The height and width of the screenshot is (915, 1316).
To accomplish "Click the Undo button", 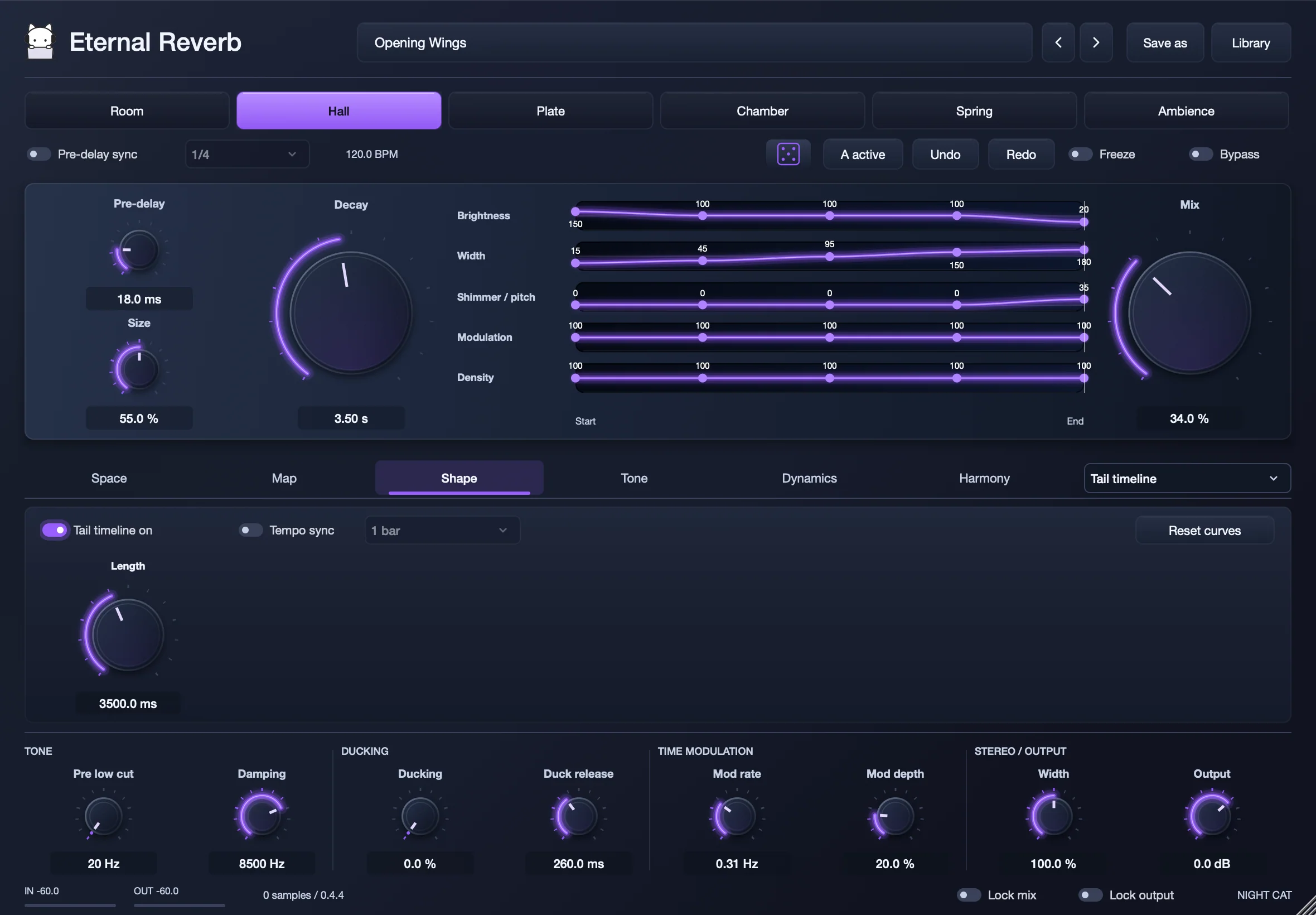I will [x=945, y=154].
